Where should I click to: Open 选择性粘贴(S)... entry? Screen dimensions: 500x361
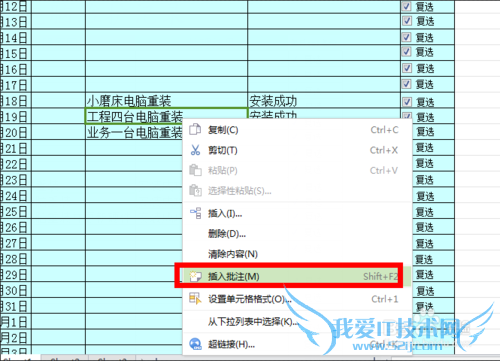coord(298,191)
